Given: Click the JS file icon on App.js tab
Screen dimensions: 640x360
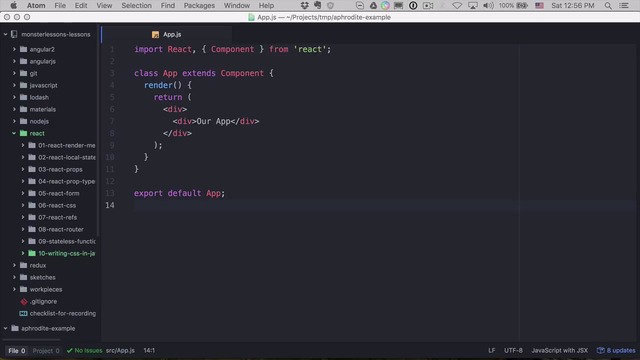Looking at the screenshot, I should 155,35.
